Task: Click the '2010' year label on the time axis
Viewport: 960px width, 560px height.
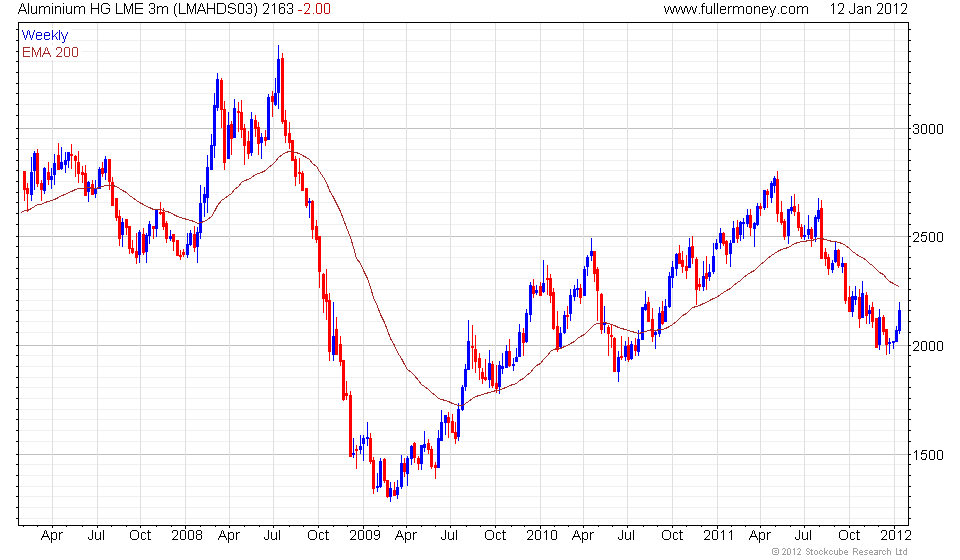Action: pyautogui.click(x=542, y=536)
